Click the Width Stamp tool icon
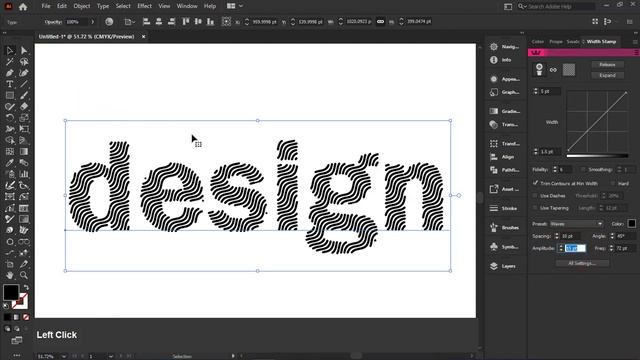640x360 pixels. (539, 69)
